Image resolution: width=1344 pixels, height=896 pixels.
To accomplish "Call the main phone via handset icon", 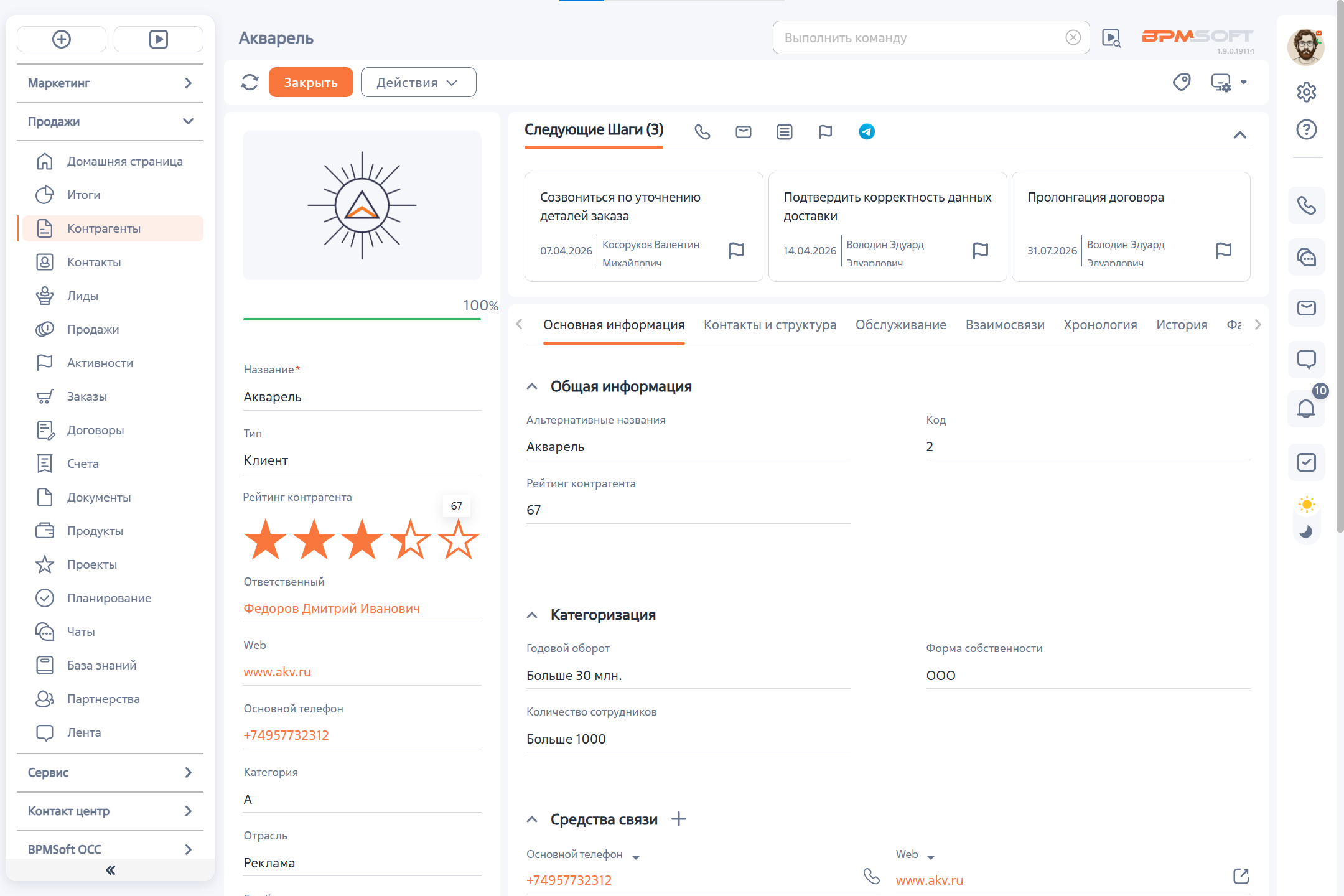I will 872,876.
